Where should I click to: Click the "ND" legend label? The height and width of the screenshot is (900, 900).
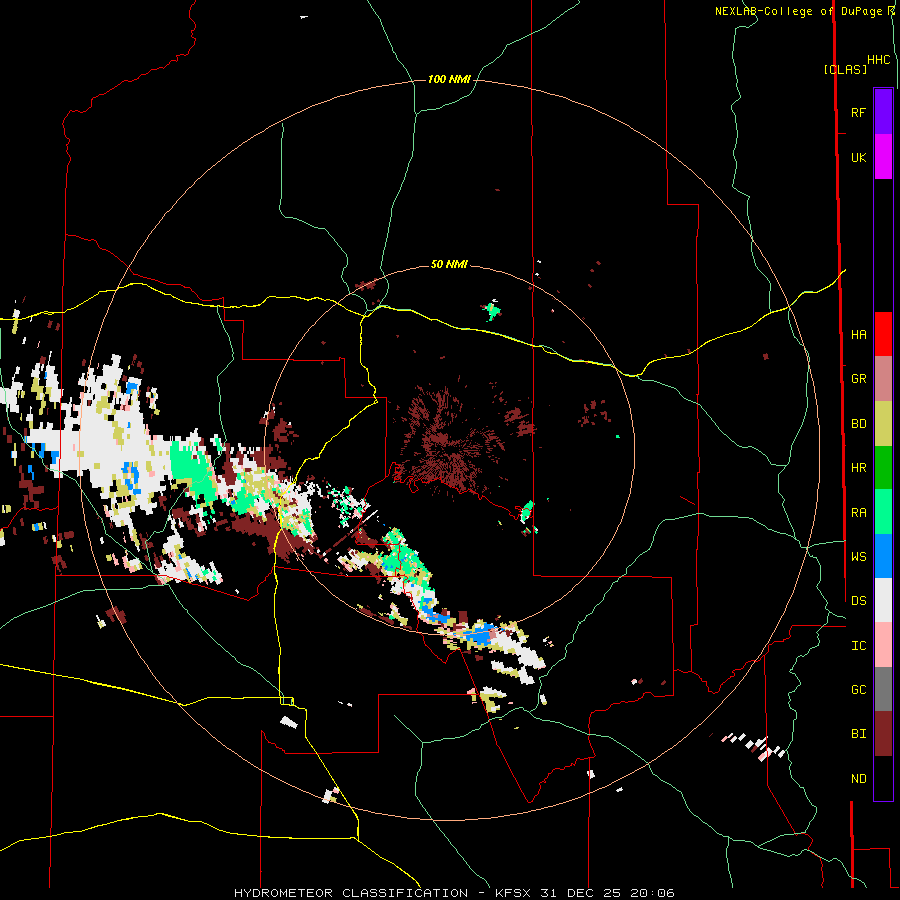tap(858, 779)
